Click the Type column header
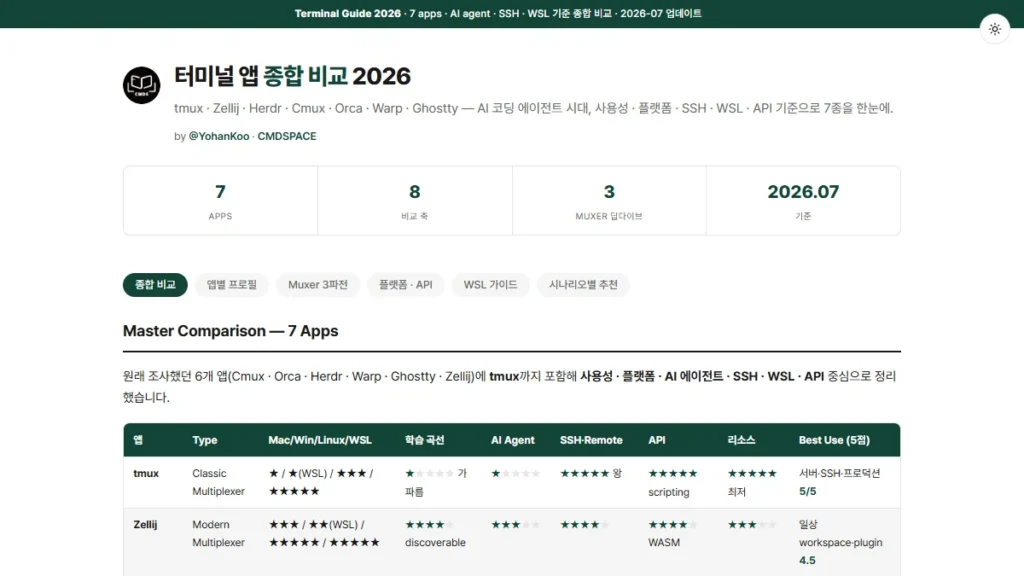The width and height of the screenshot is (1024, 576). click(204, 440)
